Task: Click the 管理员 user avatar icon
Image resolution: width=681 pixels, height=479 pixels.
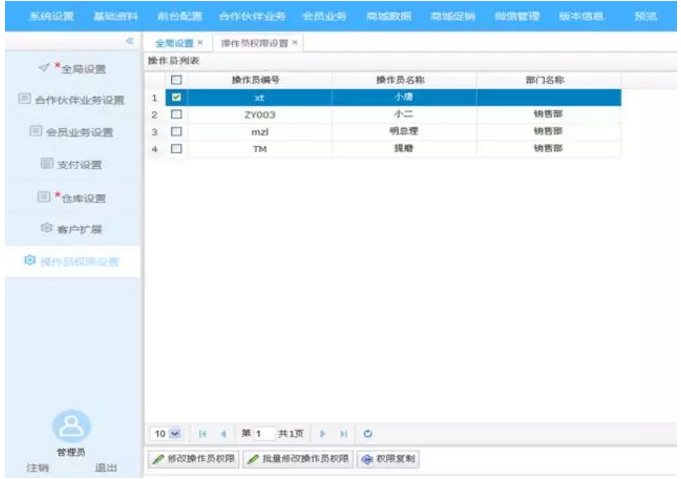Action: coord(72,426)
